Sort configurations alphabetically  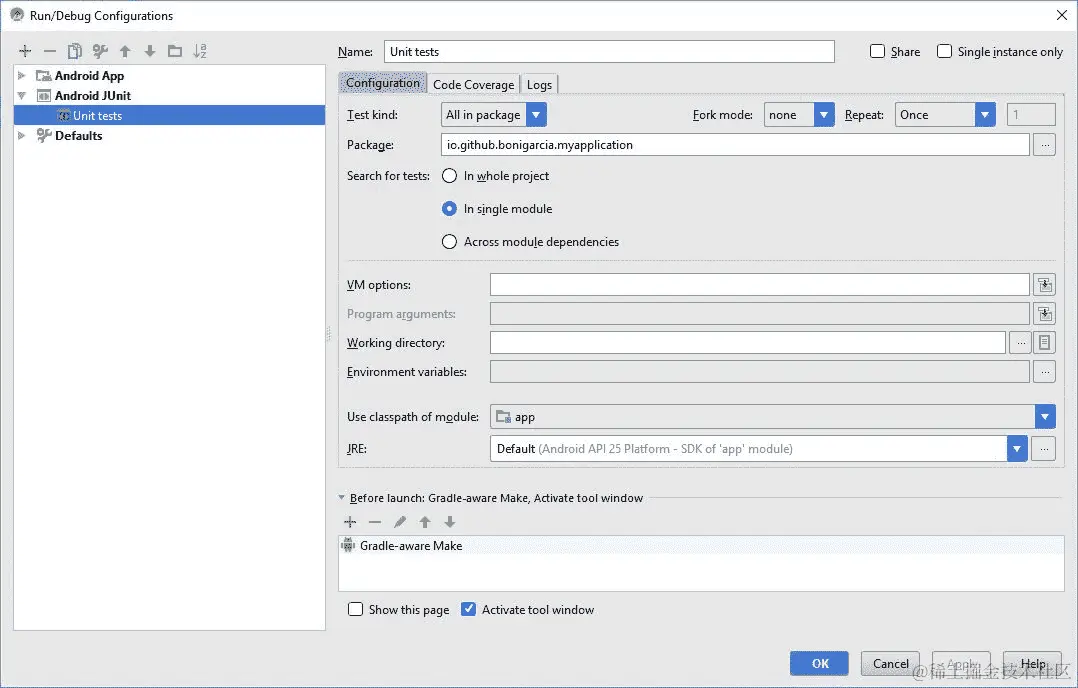click(200, 51)
